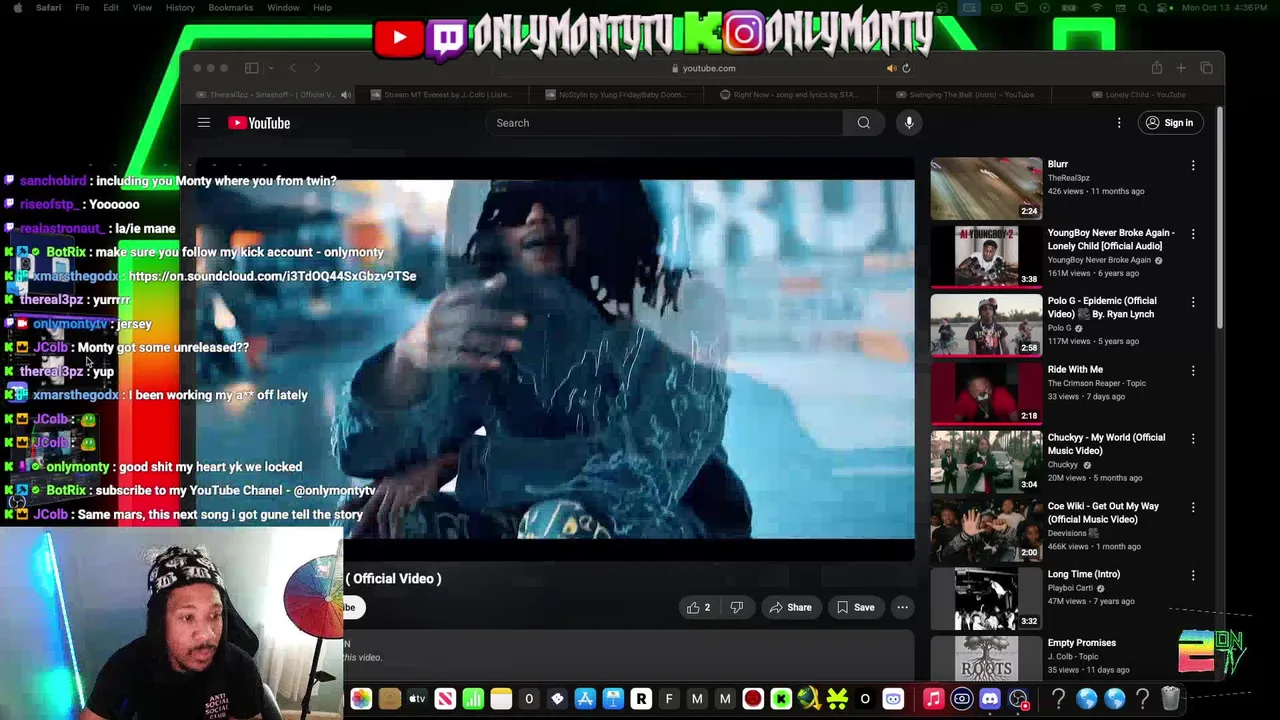
Task: Open the History menu in menu bar
Action: [180, 7]
